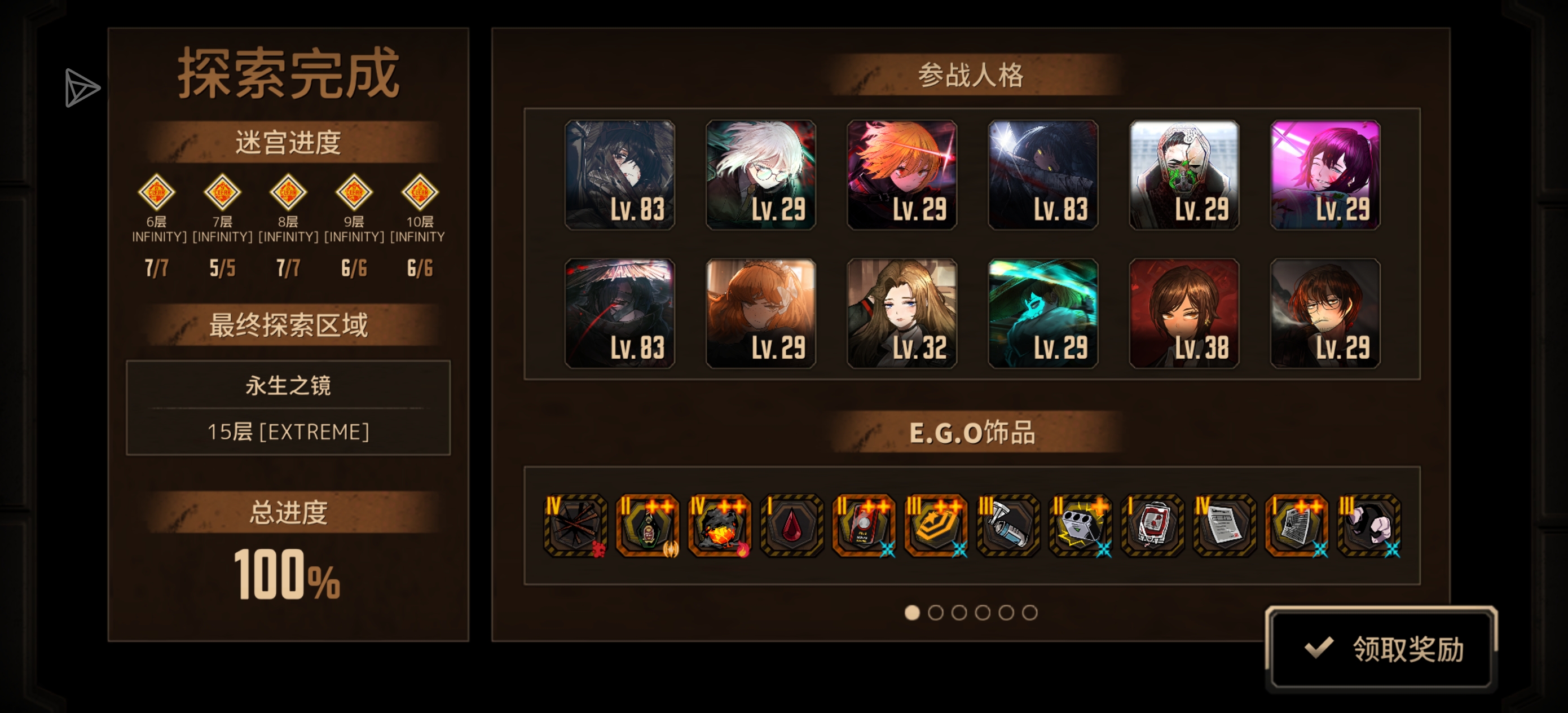This screenshot has height=713, width=1568.
Task: Select the orange-haired Lv.29 identity with red beam
Action: pyautogui.click(x=902, y=175)
